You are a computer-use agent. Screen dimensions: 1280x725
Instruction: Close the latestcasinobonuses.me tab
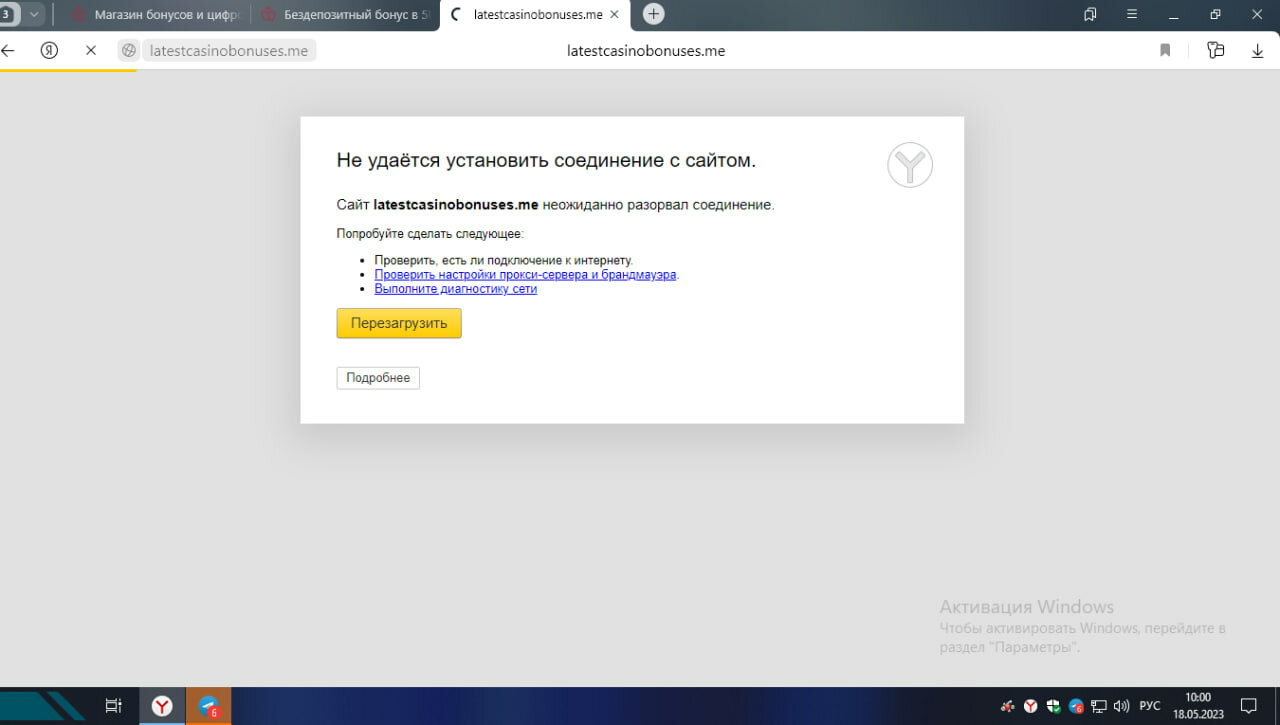pyautogui.click(x=614, y=15)
